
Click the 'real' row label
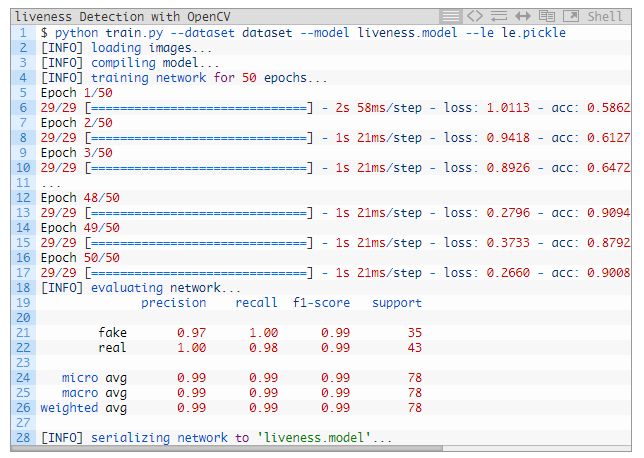point(113,348)
